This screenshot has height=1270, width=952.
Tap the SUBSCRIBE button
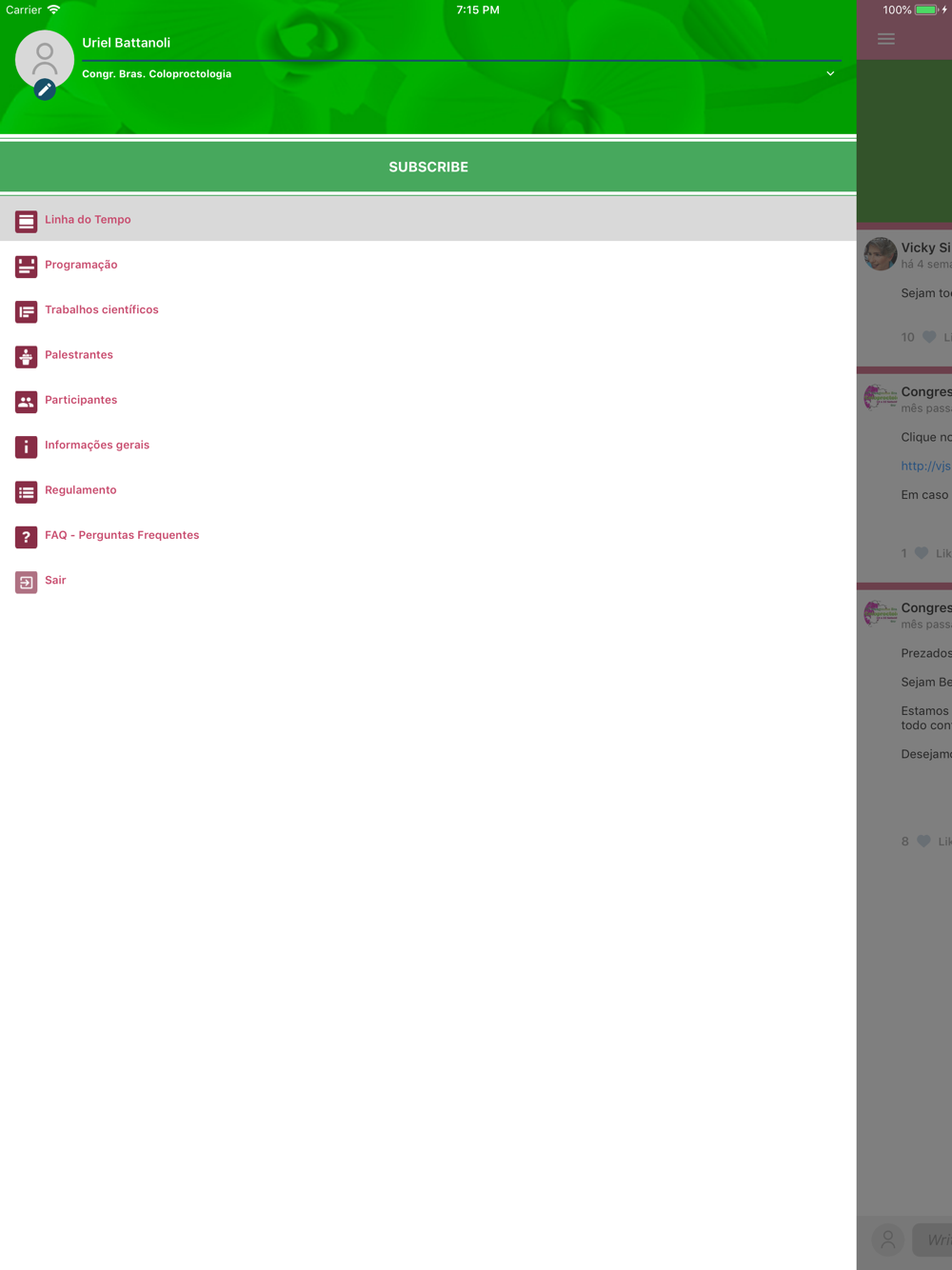point(428,167)
